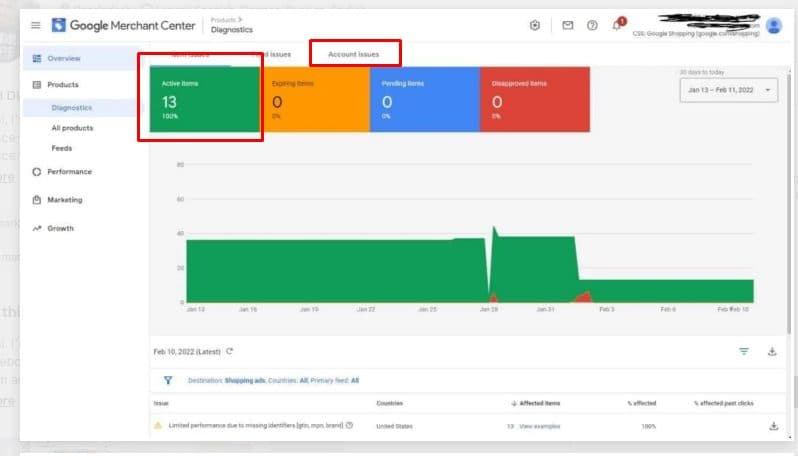Image resolution: width=798 pixels, height=456 pixels.
Task: Click the warning icon on the issue row
Action: [x=158, y=425]
